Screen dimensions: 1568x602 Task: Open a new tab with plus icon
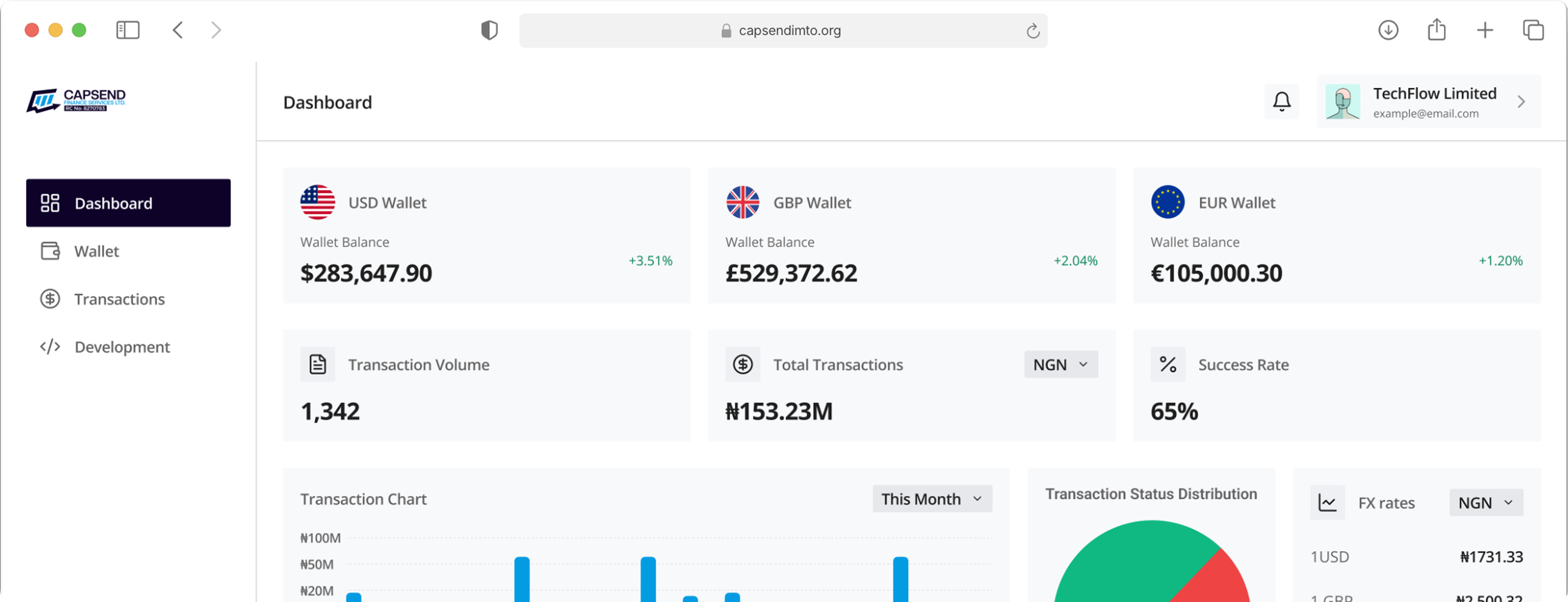(1485, 30)
